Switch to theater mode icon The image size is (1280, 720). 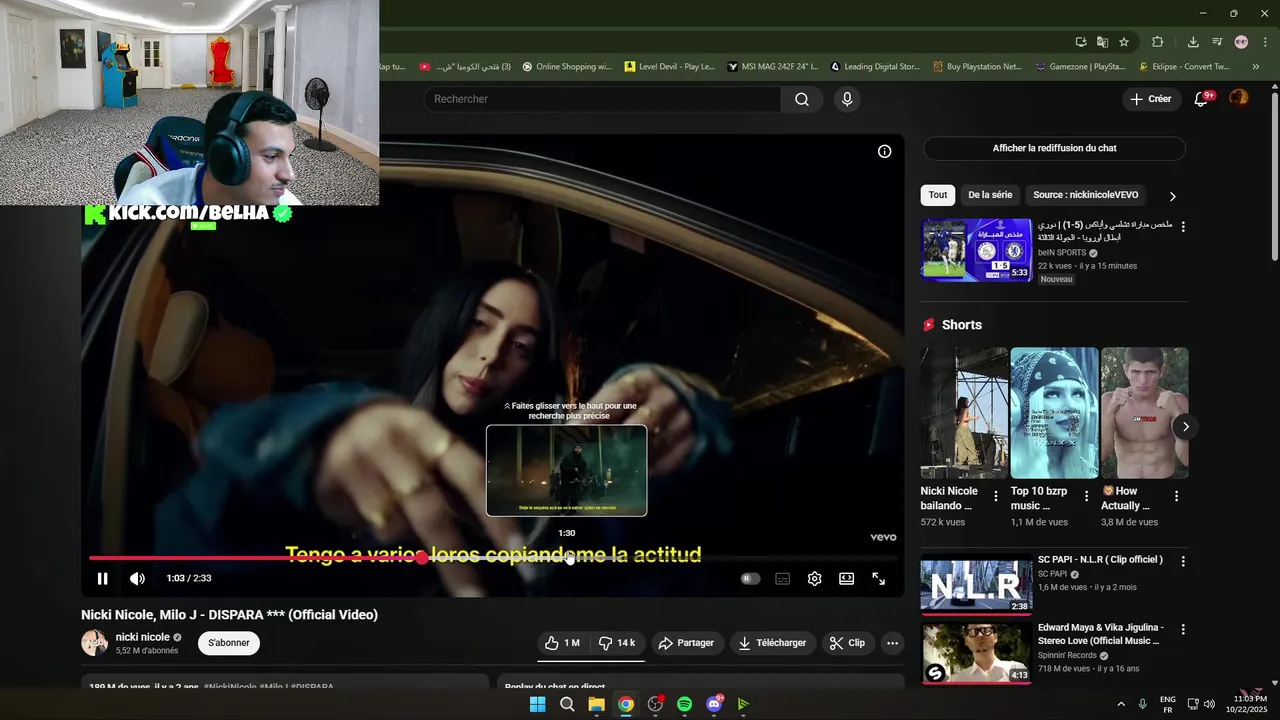847,579
